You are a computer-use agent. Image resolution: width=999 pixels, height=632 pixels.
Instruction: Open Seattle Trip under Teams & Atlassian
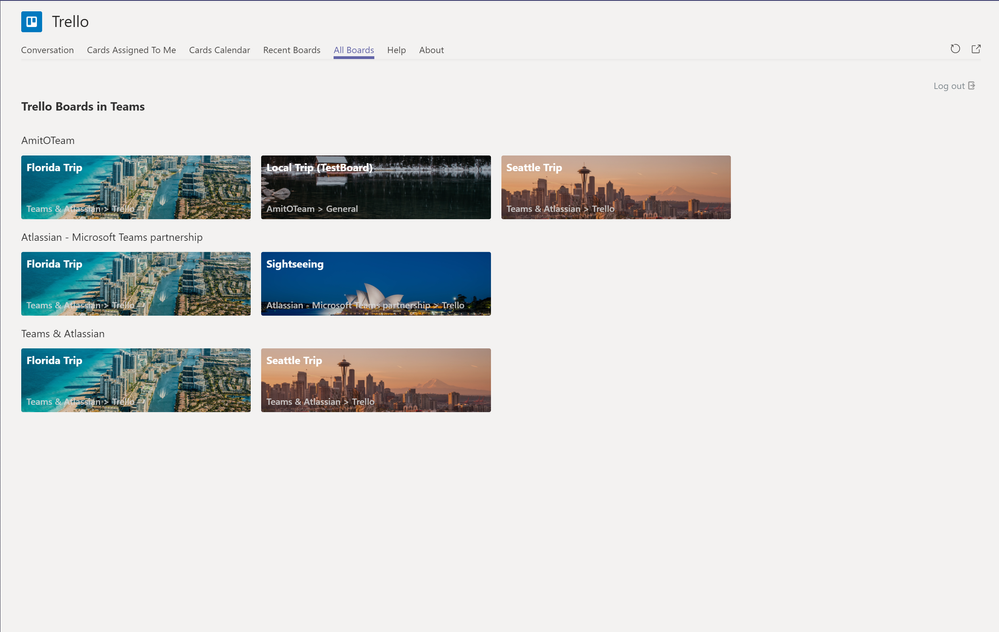pyautogui.click(x=376, y=380)
